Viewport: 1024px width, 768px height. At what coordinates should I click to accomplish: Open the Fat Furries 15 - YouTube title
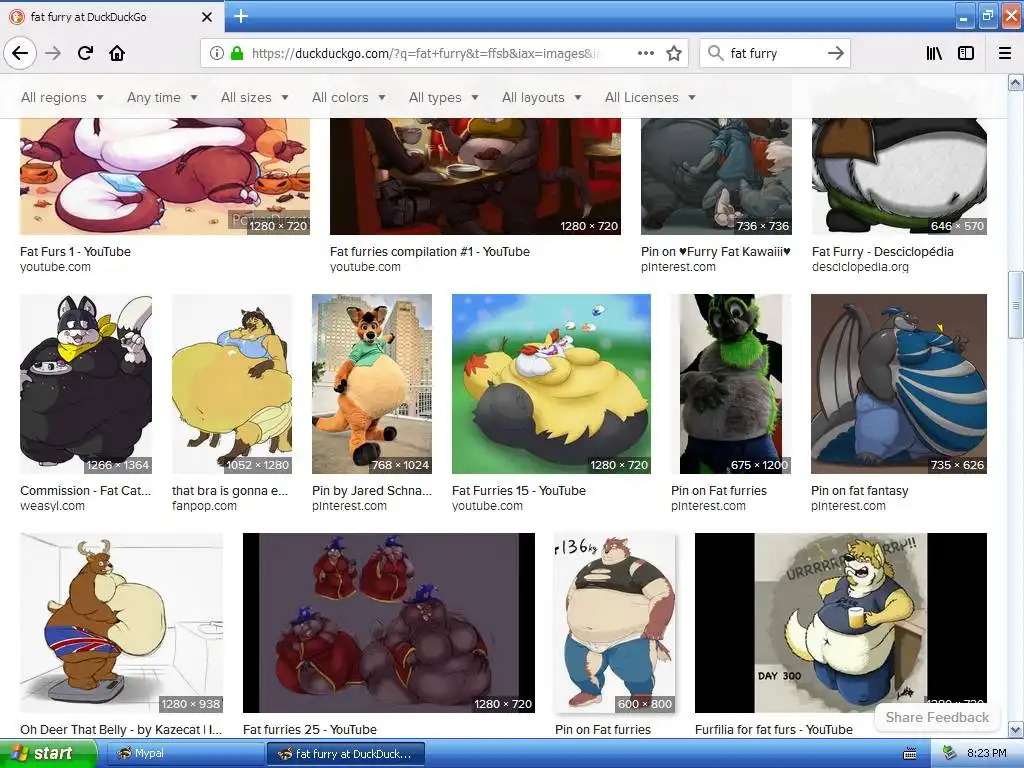pos(519,490)
